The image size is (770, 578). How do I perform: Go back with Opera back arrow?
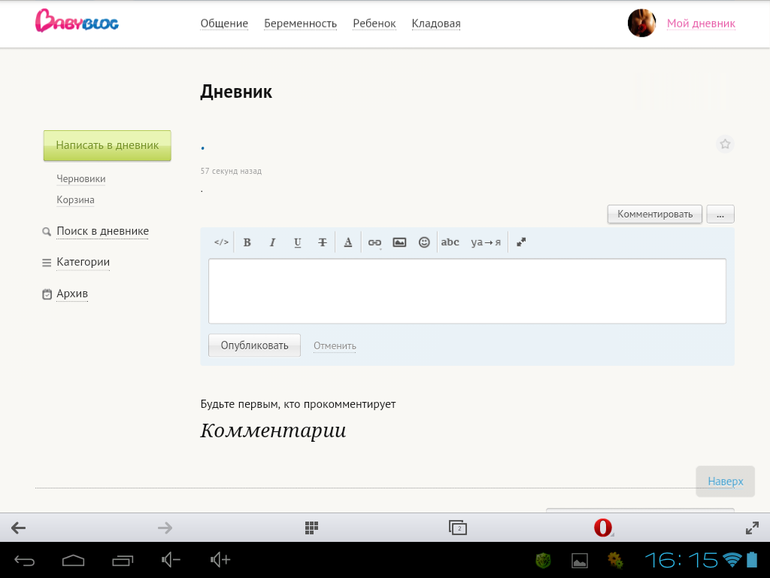19,528
